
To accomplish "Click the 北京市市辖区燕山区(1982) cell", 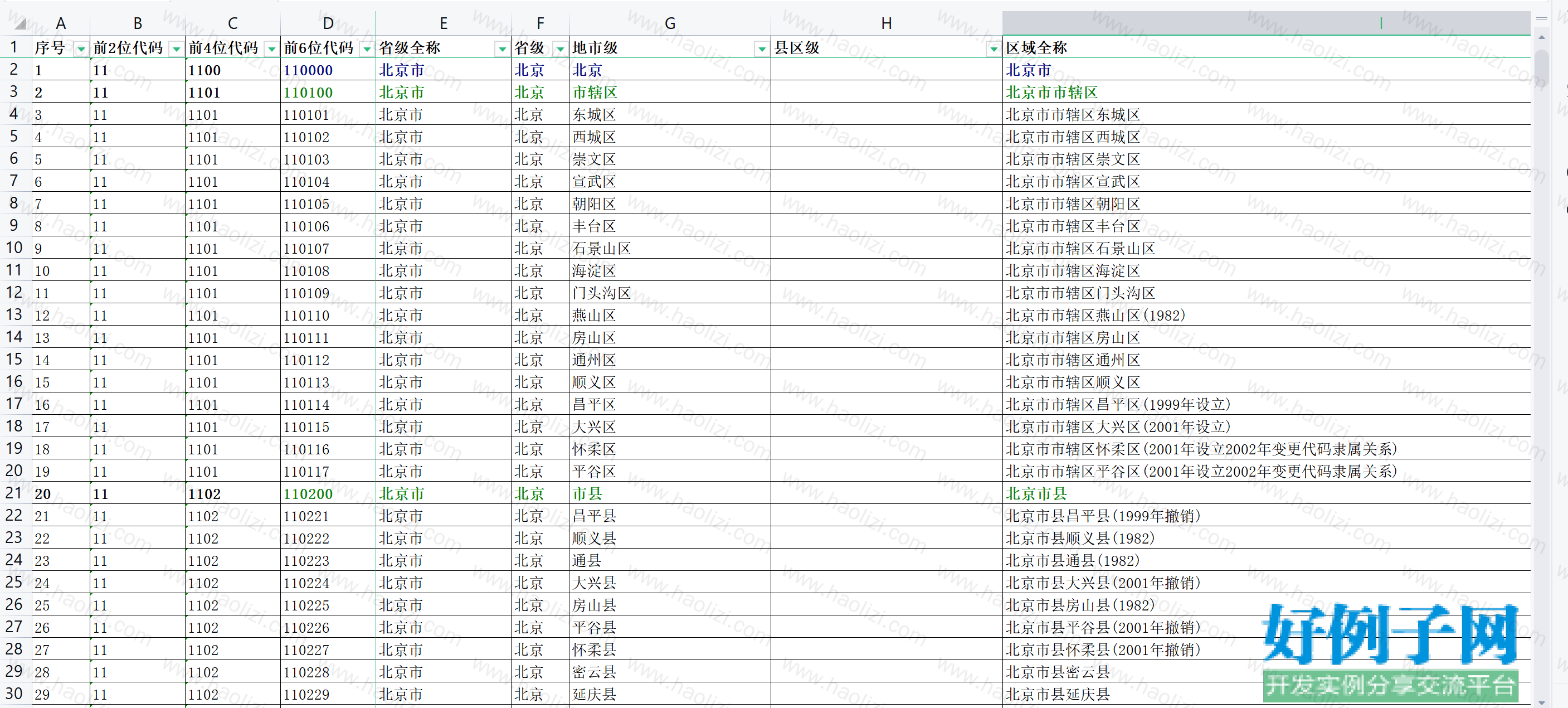I will click(1267, 316).
